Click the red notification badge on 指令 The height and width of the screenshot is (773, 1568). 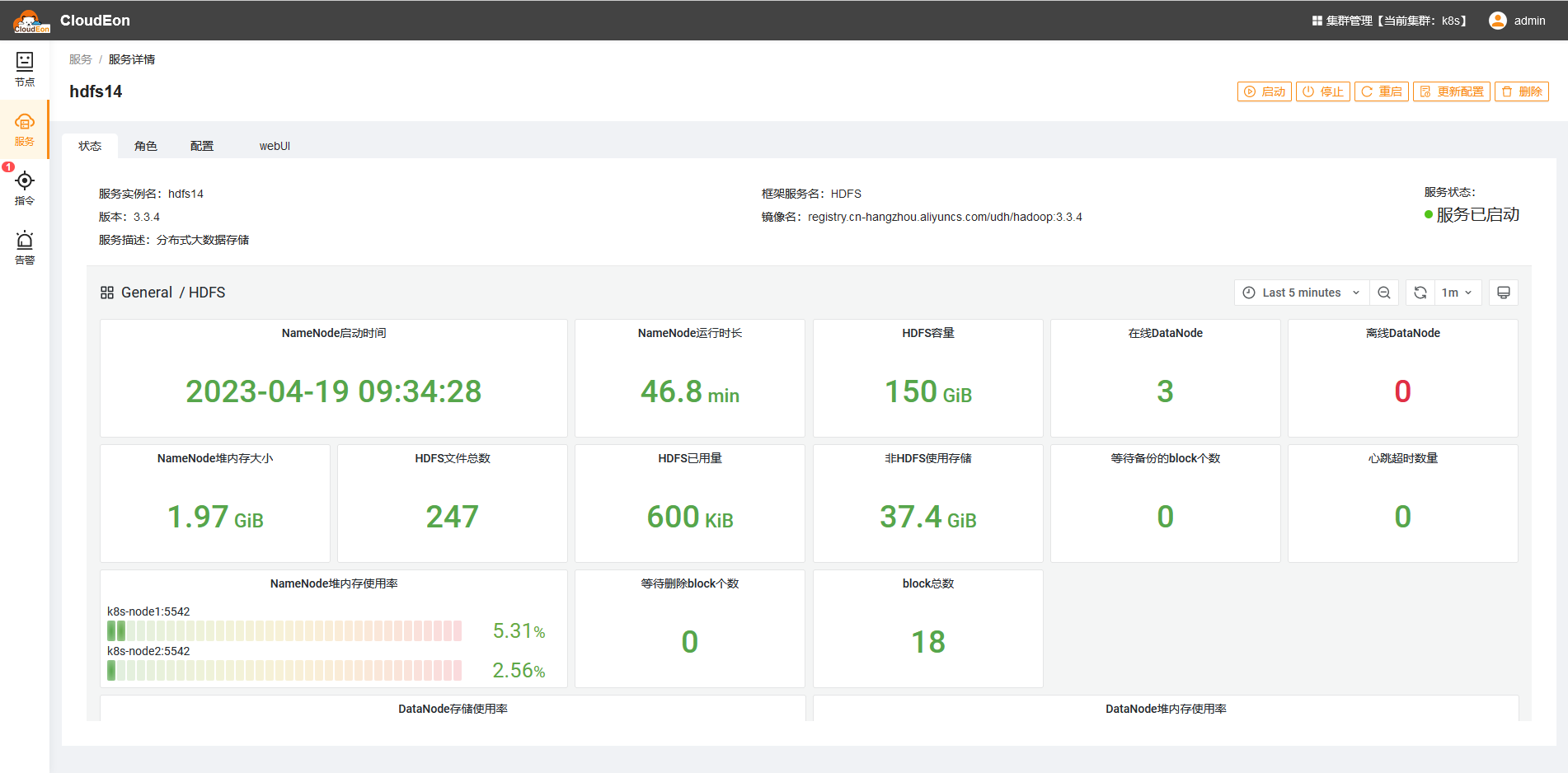coord(8,167)
